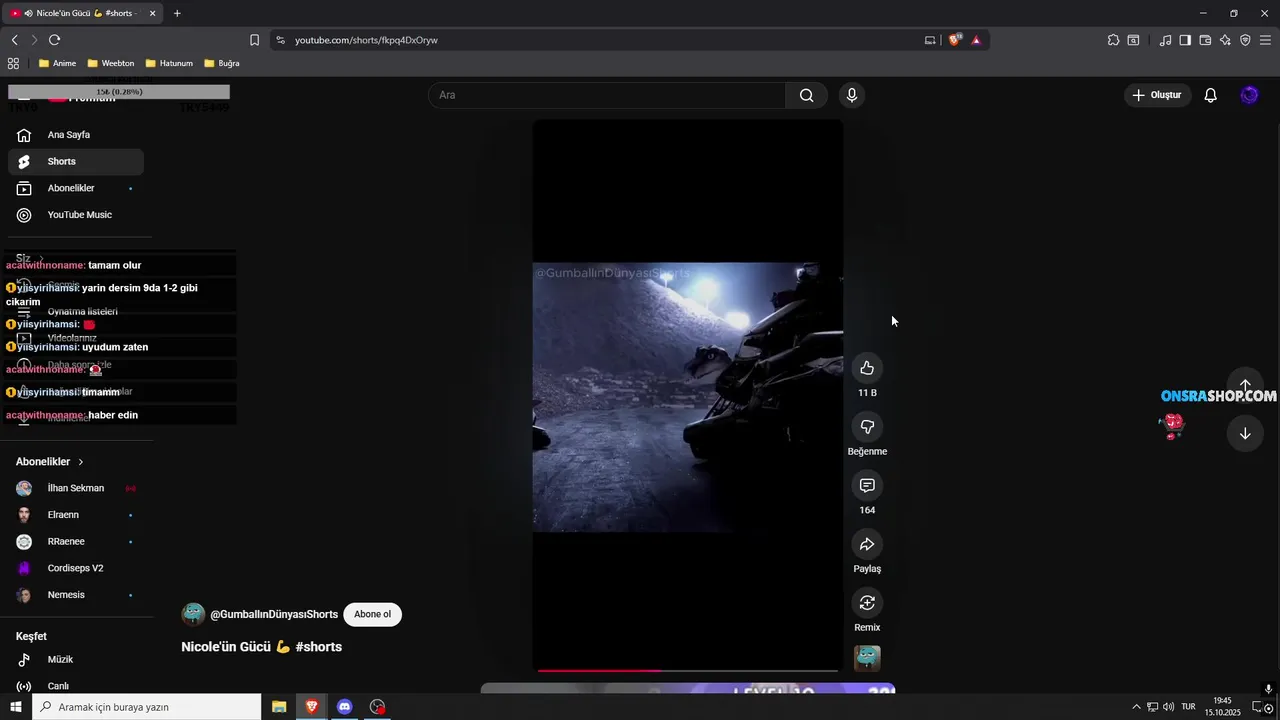Bookmark this page with bookmark icon
The image size is (1280, 720).
tap(254, 40)
